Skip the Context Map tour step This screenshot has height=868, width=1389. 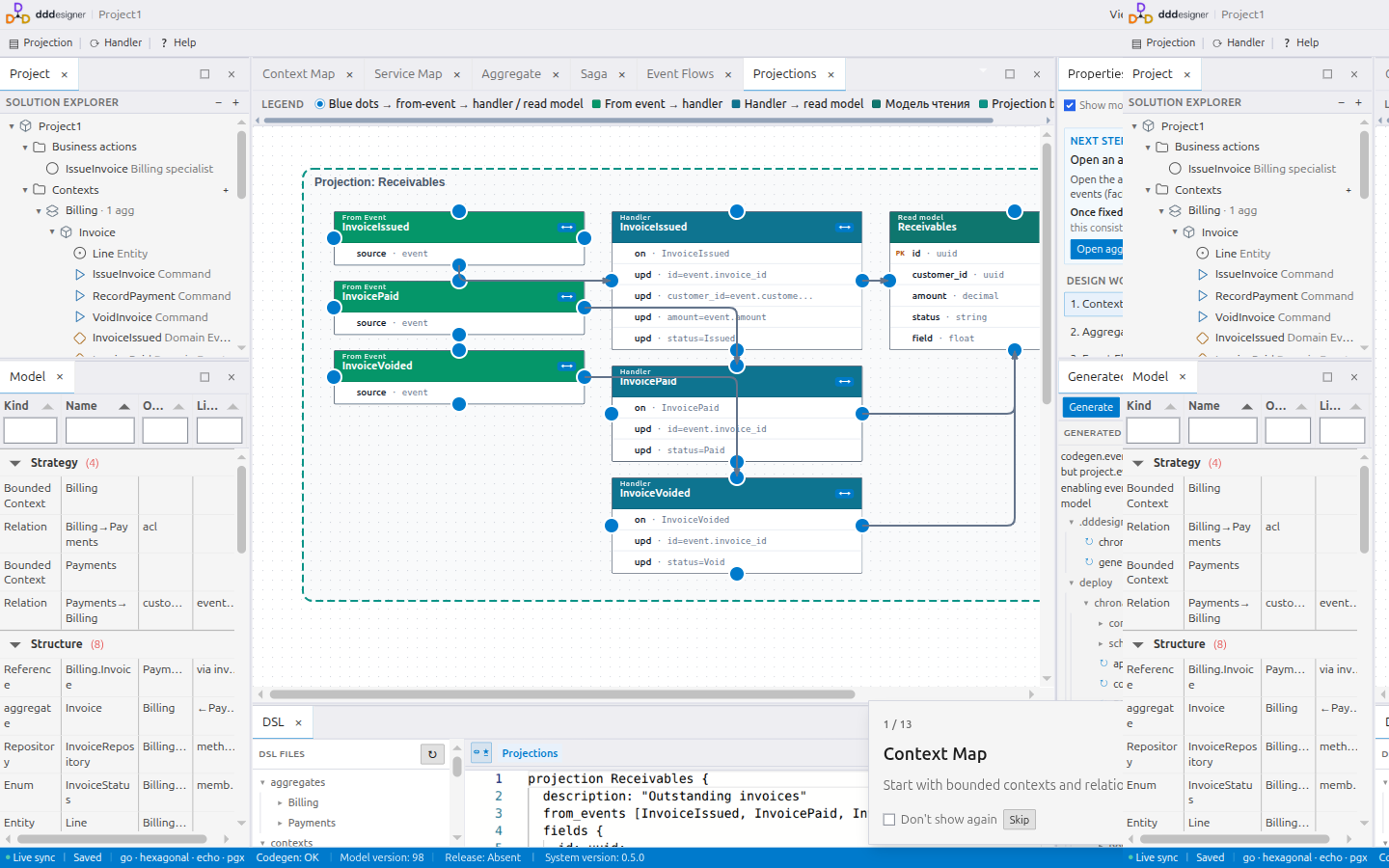click(x=1019, y=820)
